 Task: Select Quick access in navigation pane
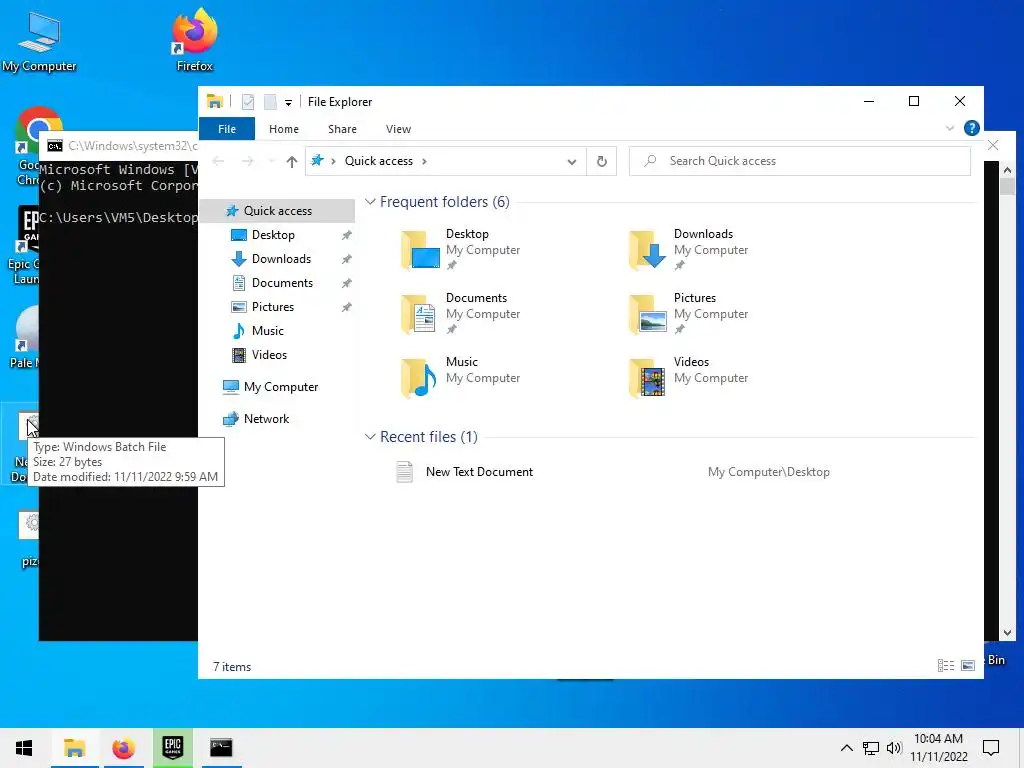point(277,211)
